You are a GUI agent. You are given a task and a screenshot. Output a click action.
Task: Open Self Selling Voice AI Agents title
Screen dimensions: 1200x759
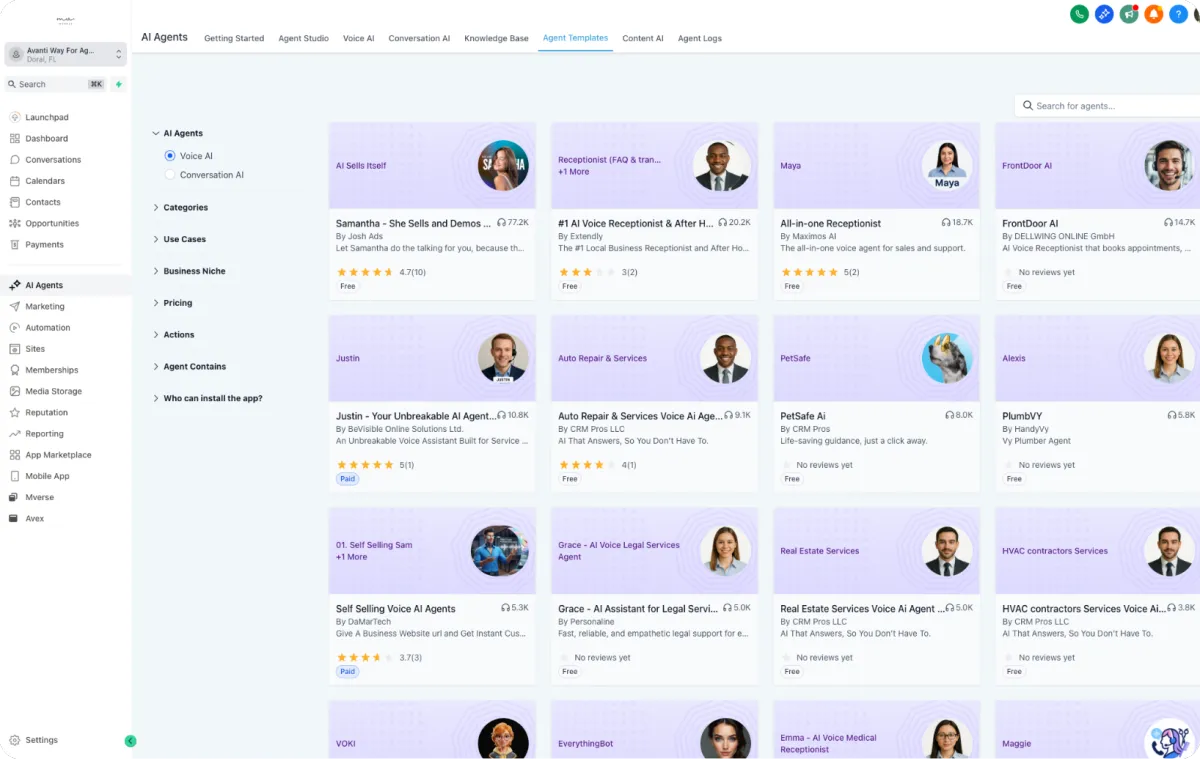[395, 608]
